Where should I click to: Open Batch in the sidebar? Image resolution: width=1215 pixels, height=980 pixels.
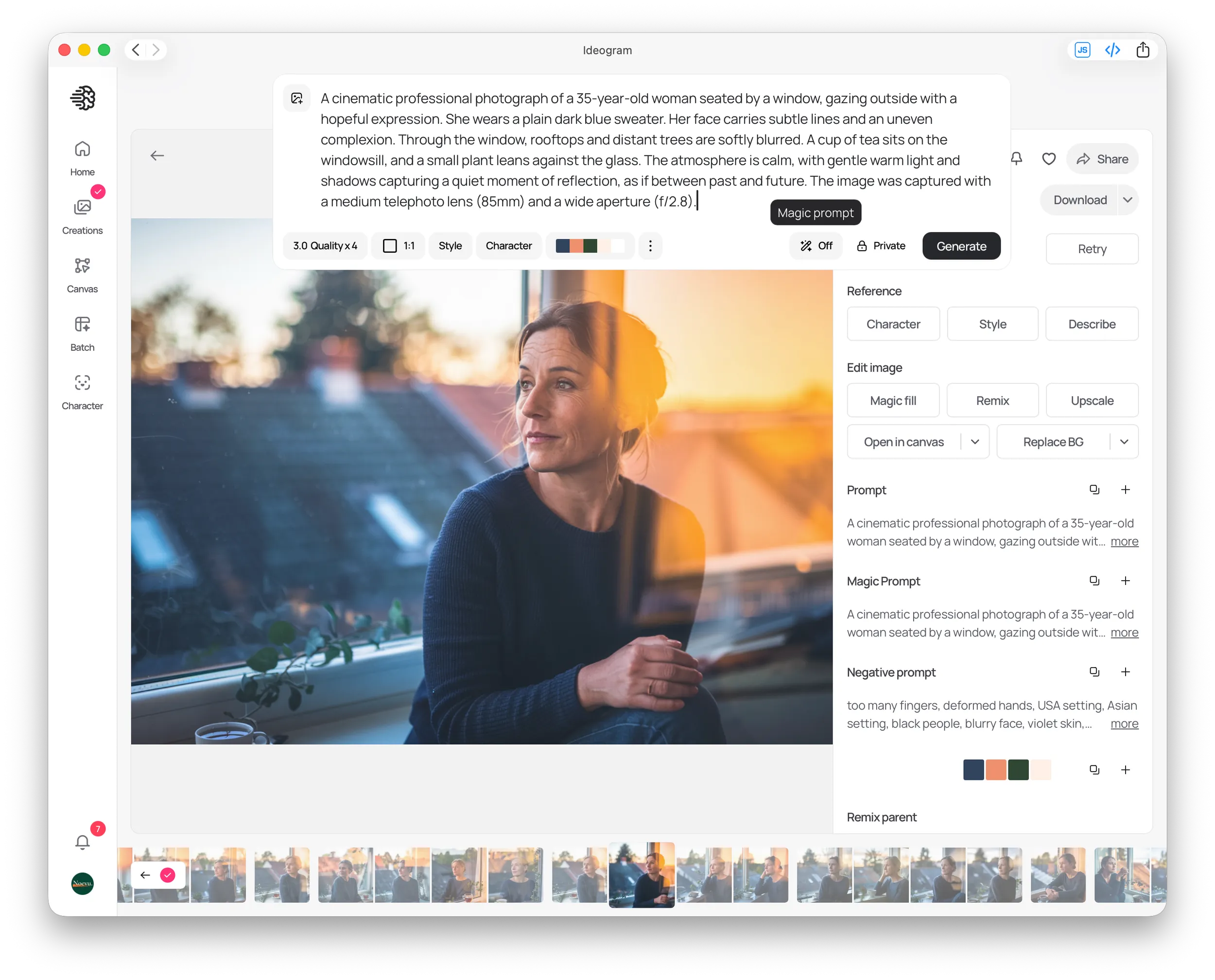(x=83, y=334)
